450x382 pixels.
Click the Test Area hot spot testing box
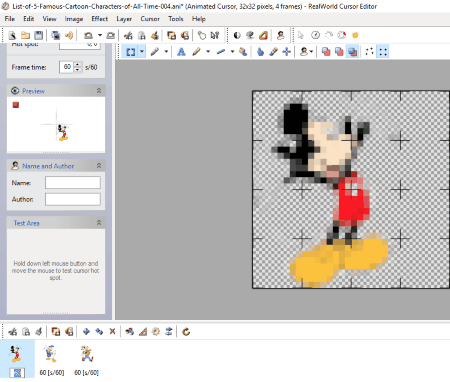tap(56, 271)
